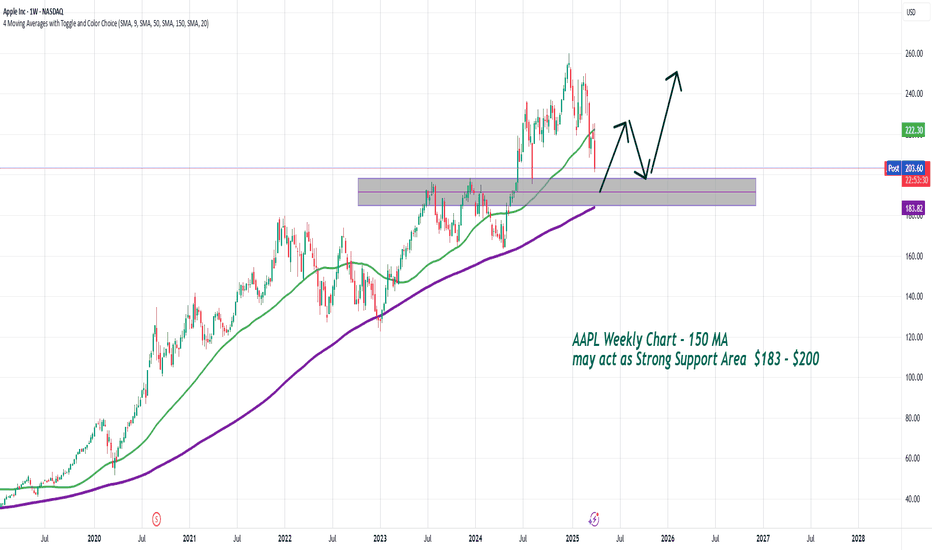Click the 2025 label on time axis
This screenshot has width=932, height=550.
coord(572,539)
